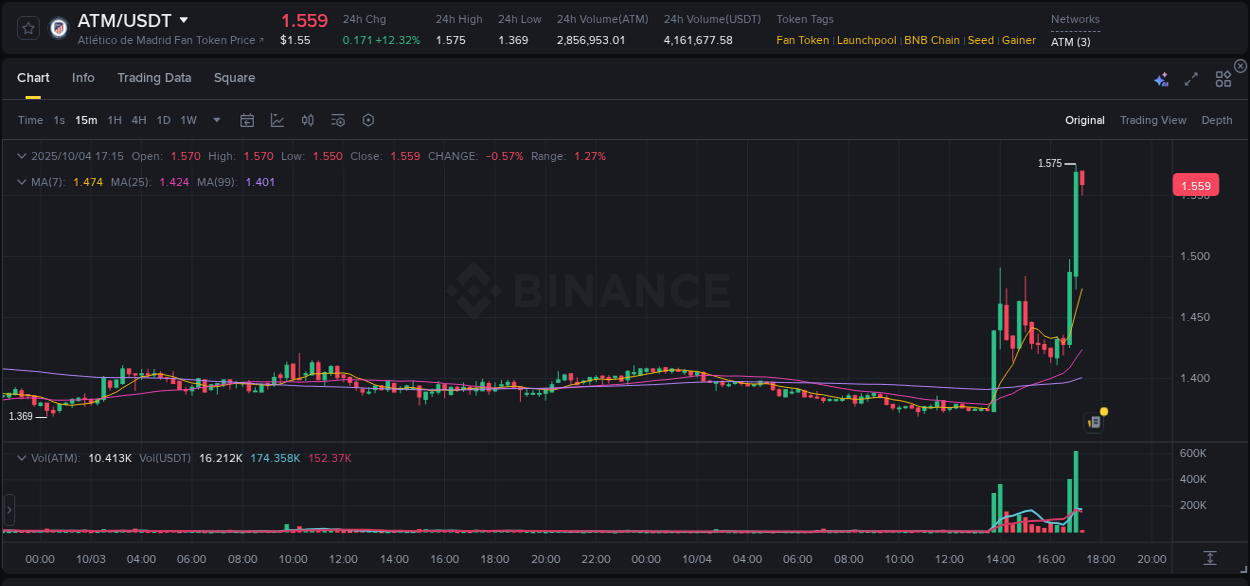Screen dimensions: 1250x586
Task: Open the widget layout shapes icon
Action: point(1223,79)
